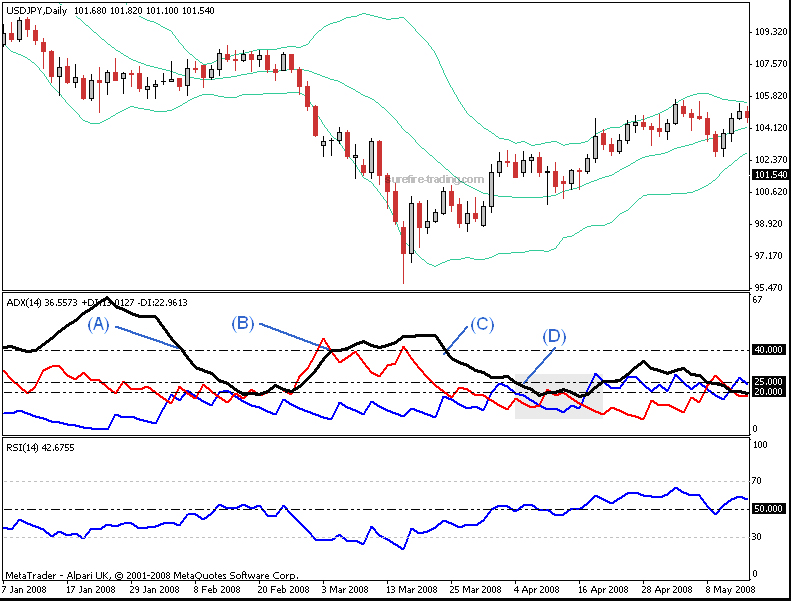This screenshot has height=601, width=791.
Task: Click the 7 Jan 2008 date label
Action: [x=24, y=589]
